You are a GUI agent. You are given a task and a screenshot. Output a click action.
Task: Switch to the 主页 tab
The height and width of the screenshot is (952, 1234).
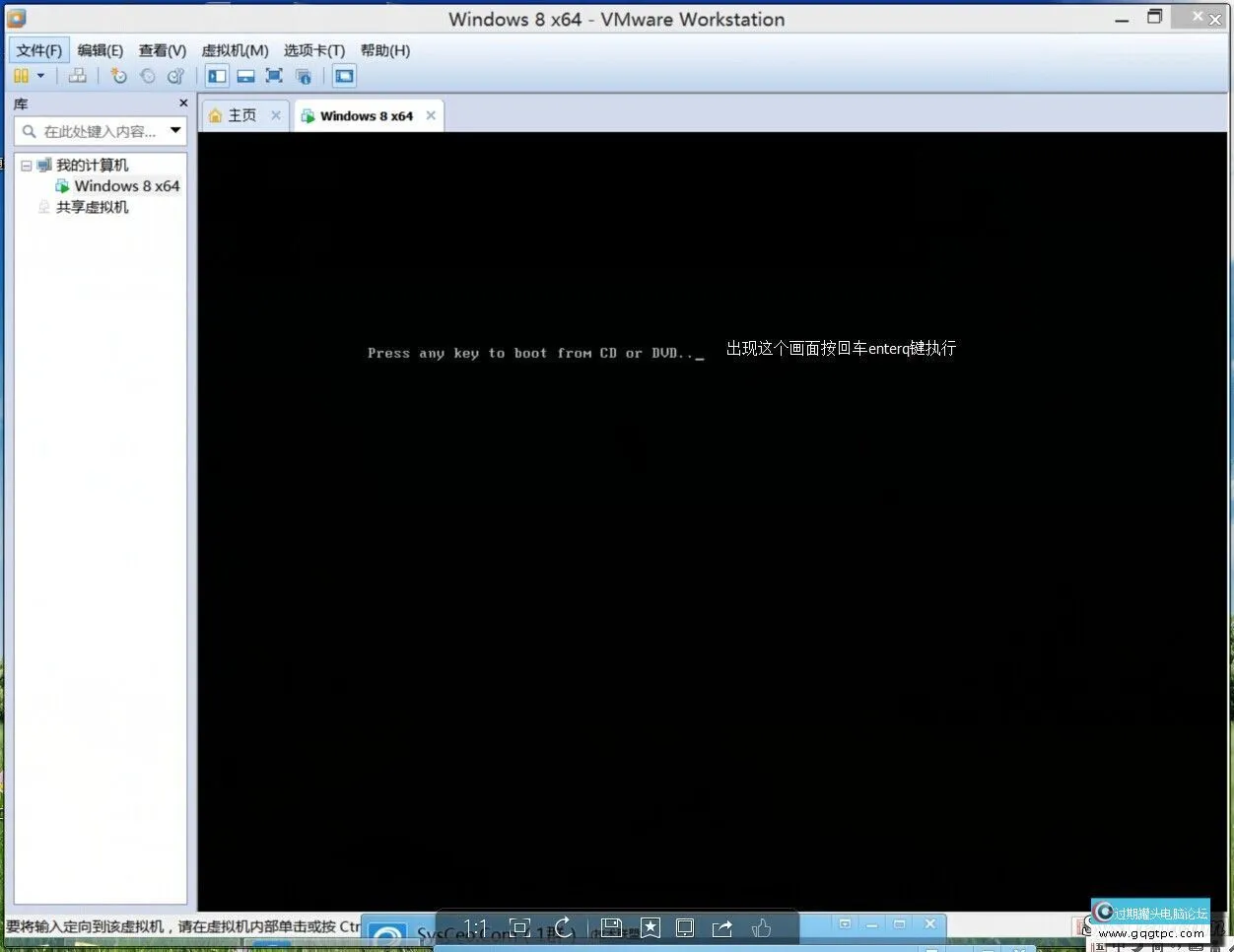(x=240, y=114)
